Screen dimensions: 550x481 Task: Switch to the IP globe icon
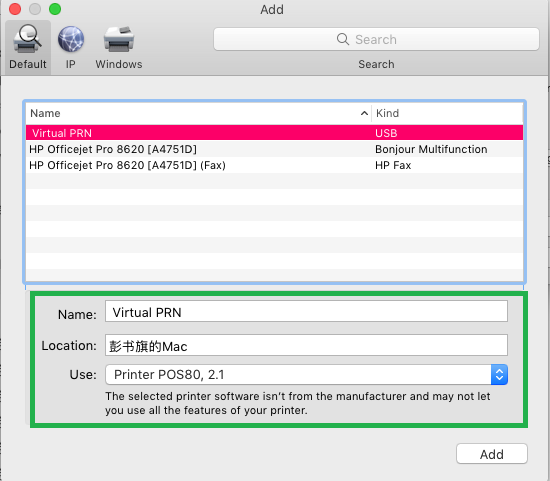coord(71,39)
